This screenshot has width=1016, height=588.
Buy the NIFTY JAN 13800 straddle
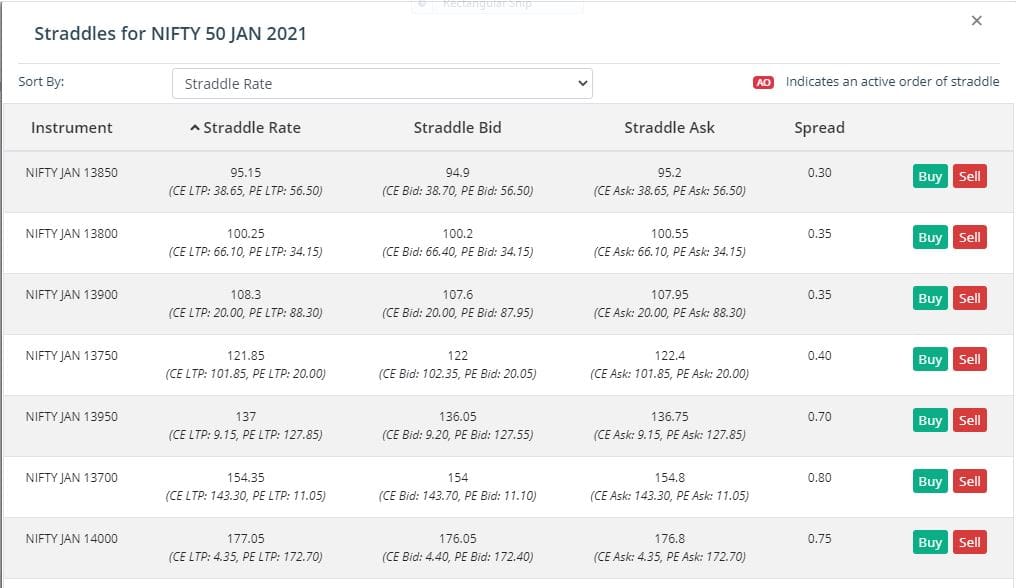[930, 237]
